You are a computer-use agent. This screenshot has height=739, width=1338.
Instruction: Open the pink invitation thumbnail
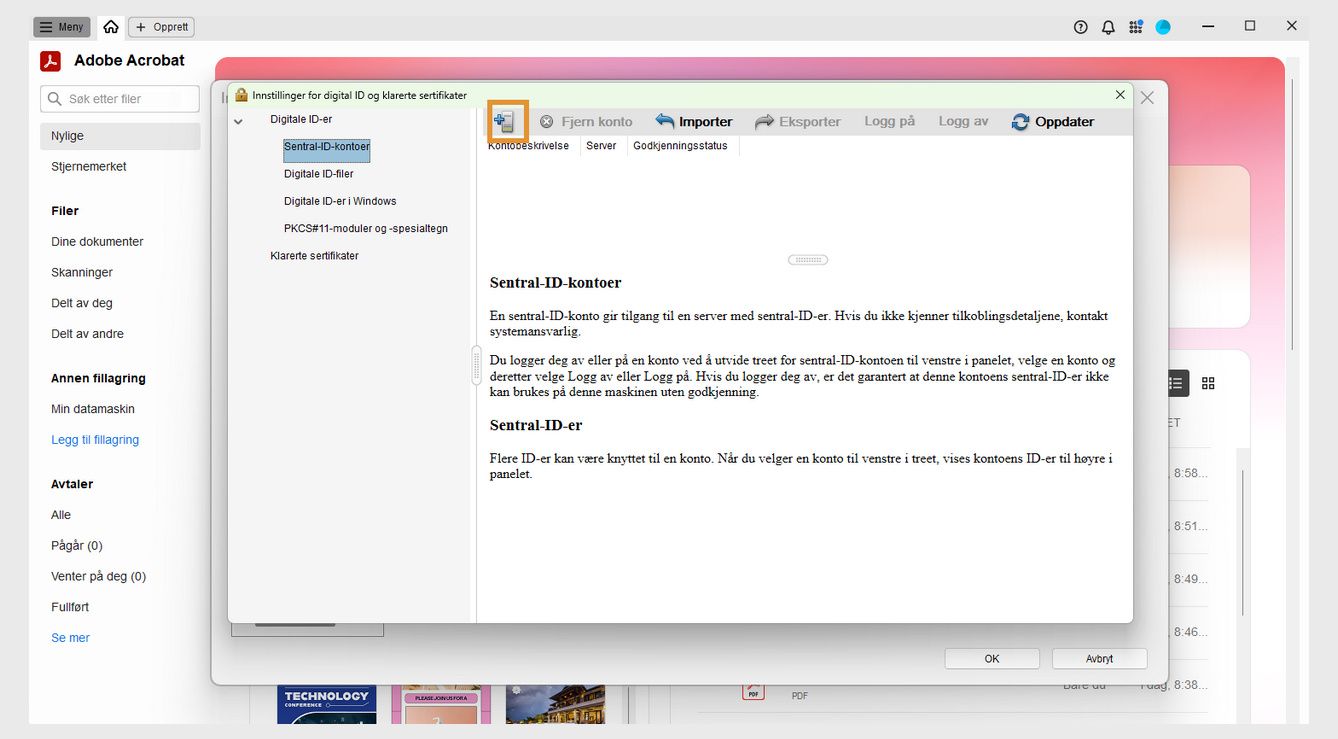point(441,704)
